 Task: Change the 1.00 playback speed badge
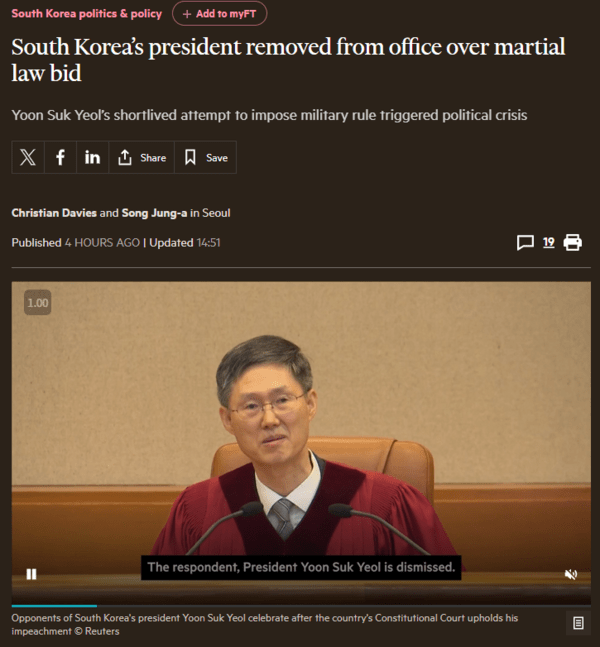[x=38, y=302]
